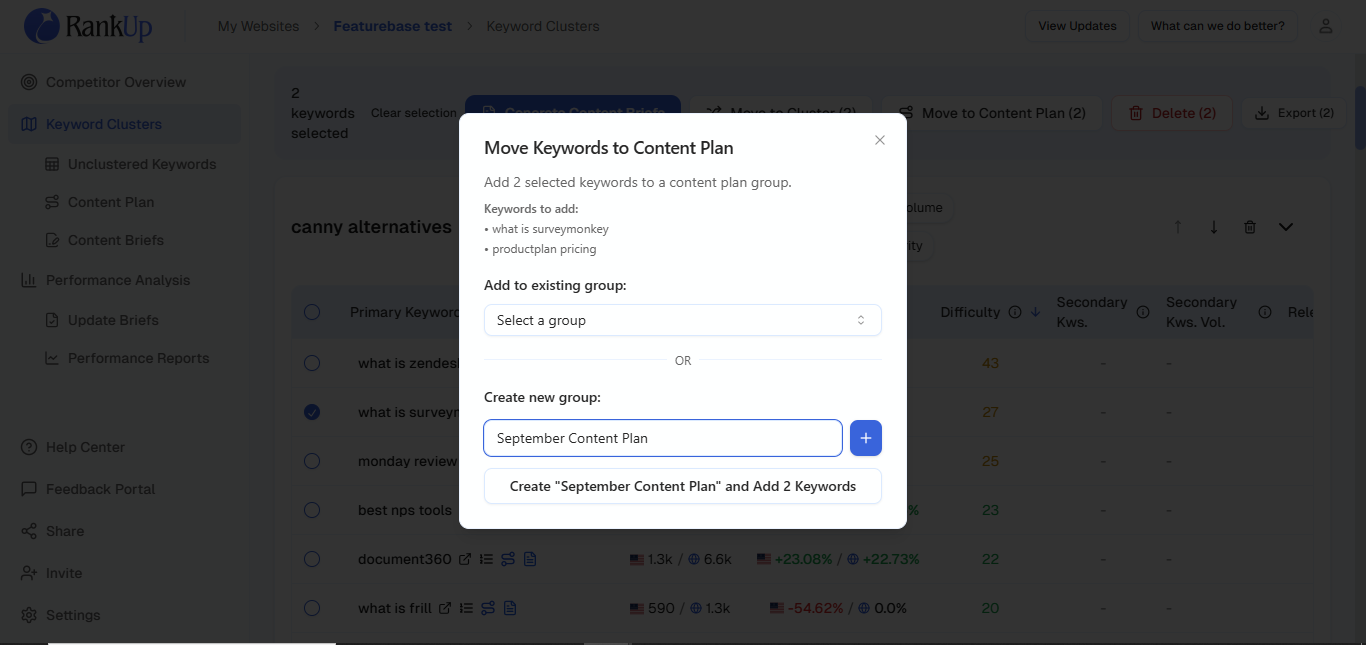The image size is (1366, 645).
Task: Open document360 external link icon
Action: point(465,559)
